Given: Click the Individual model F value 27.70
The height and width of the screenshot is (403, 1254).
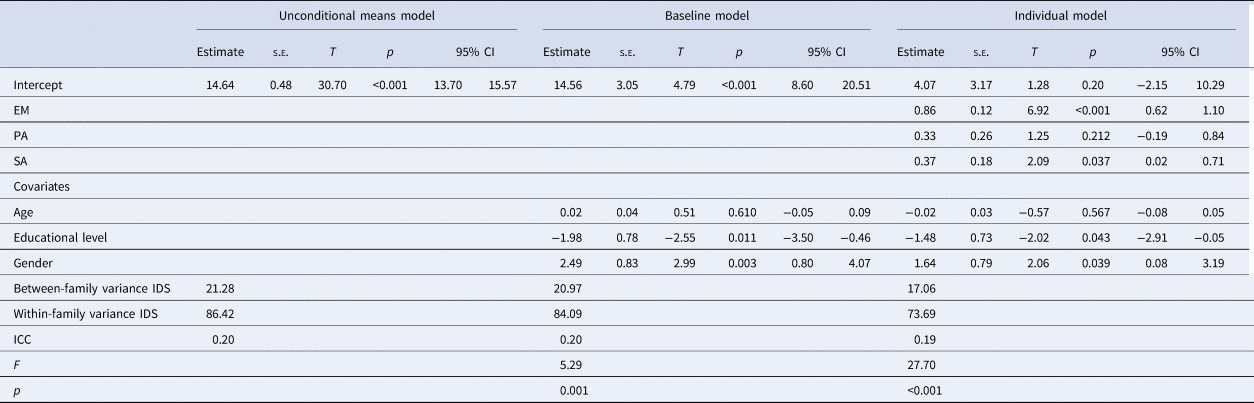Looking at the screenshot, I should click(x=912, y=365).
